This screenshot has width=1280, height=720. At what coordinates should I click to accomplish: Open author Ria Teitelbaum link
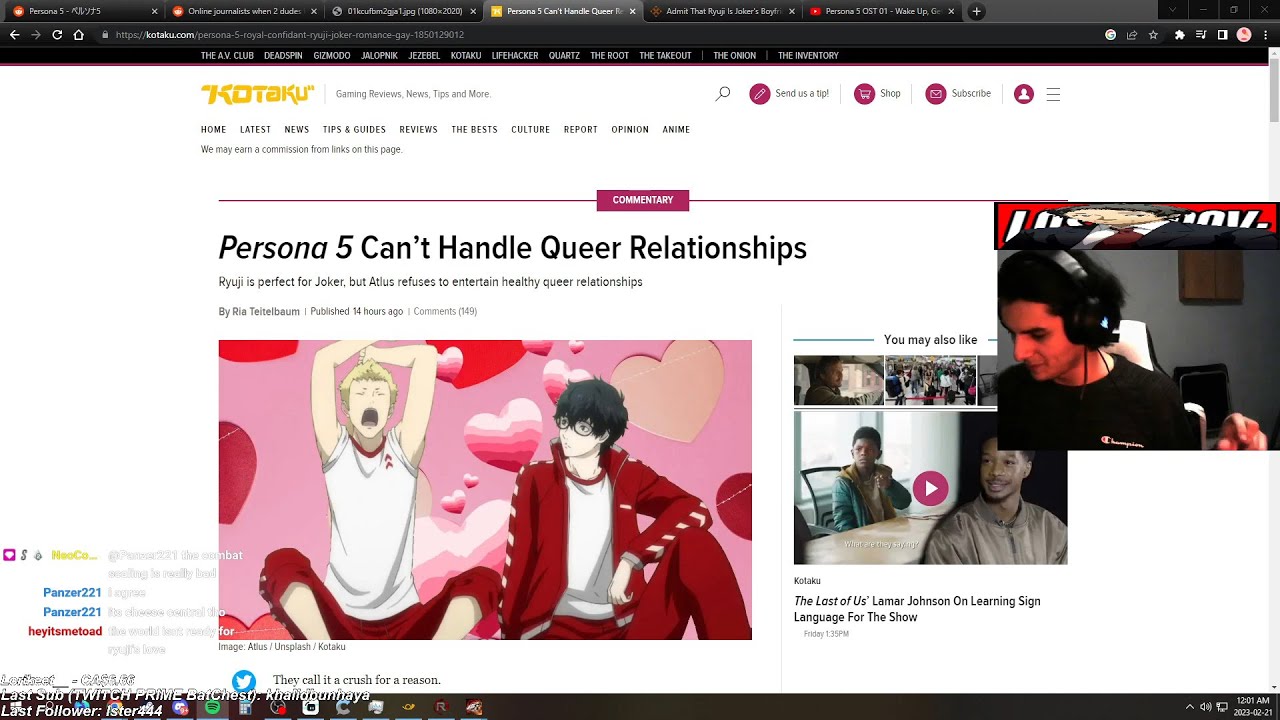pyautogui.click(x=266, y=312)
